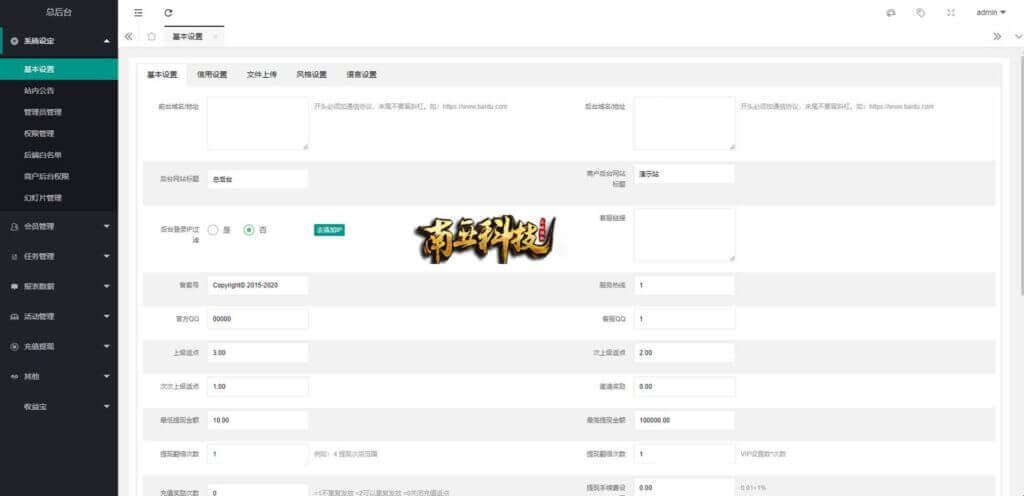This screenshot has width=1024, height=496.
Task: Open the admin user dropdown
Action: (x=990, y=12)
